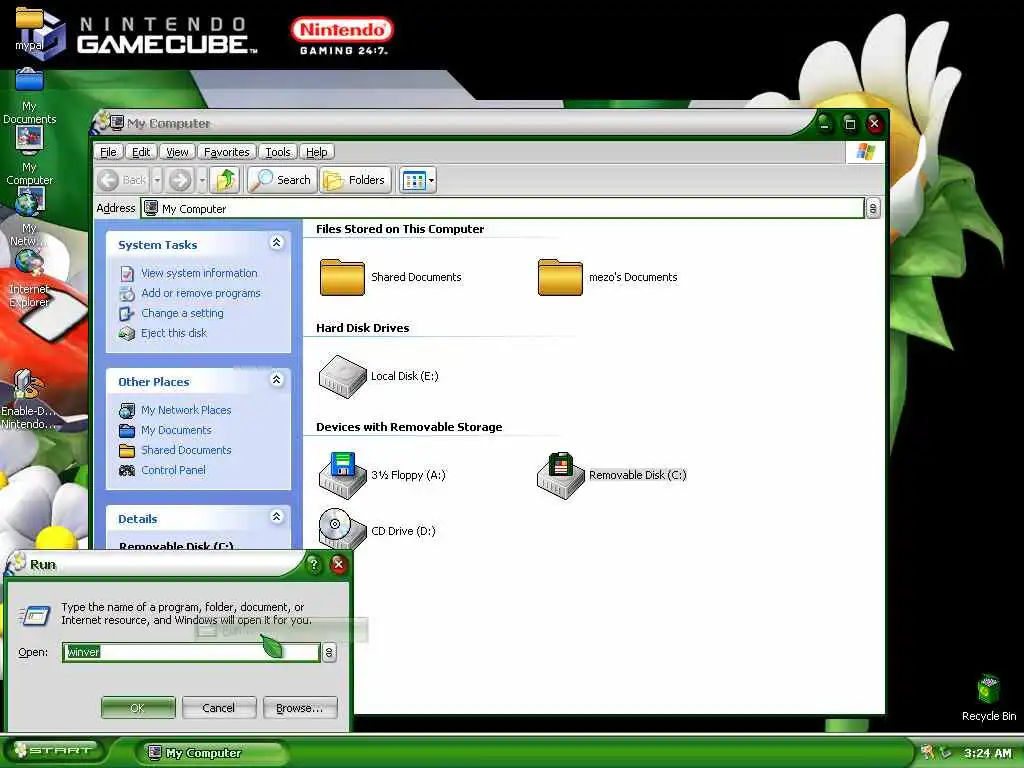Open the Help menu
The width and height of the screenshot is (1024, 768).
pos(317,152)
